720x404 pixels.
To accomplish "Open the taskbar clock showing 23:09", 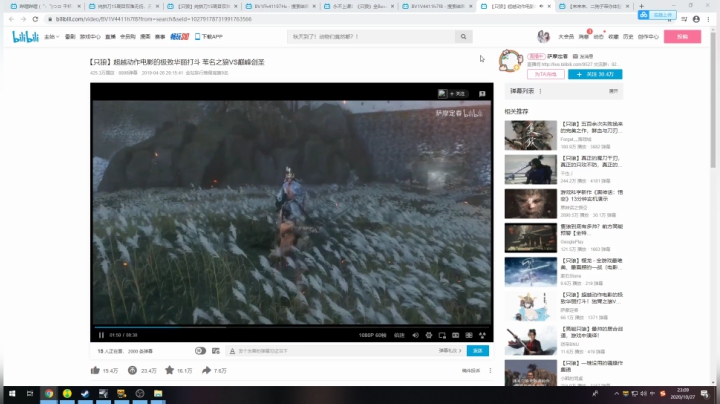I will (x=682, y=393).
